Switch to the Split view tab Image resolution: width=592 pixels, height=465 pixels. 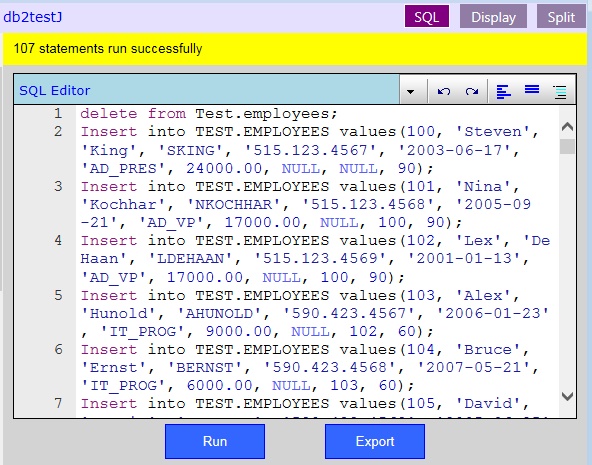(x=561, y=17)
